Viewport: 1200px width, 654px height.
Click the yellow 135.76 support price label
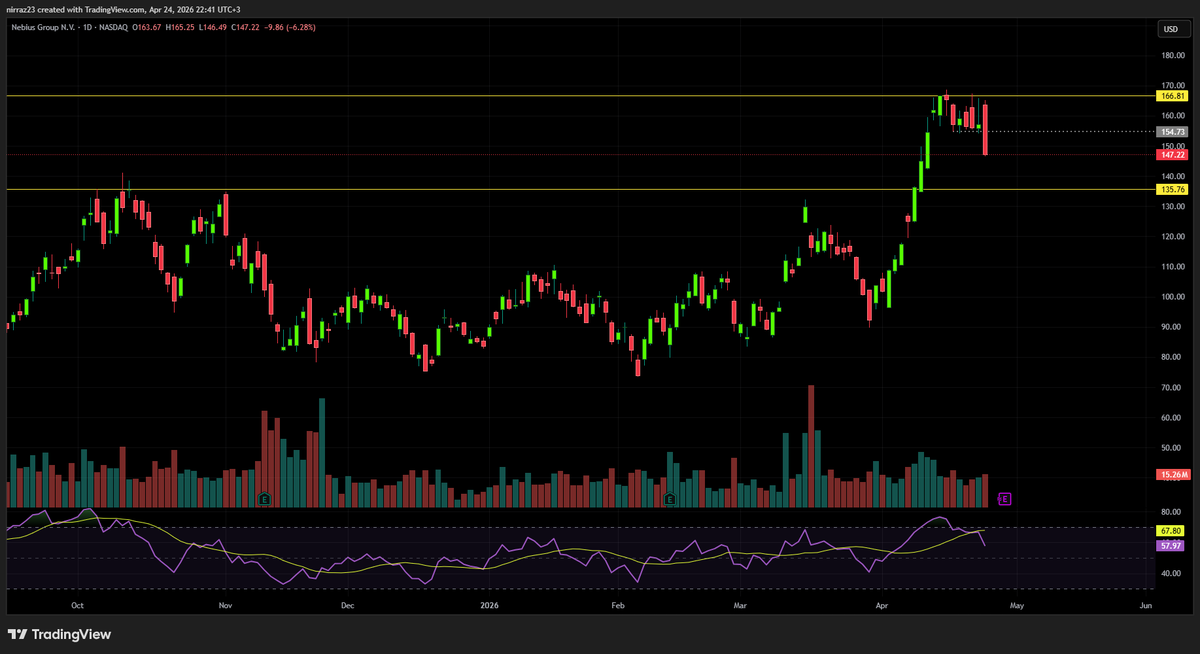[1171, 188]
